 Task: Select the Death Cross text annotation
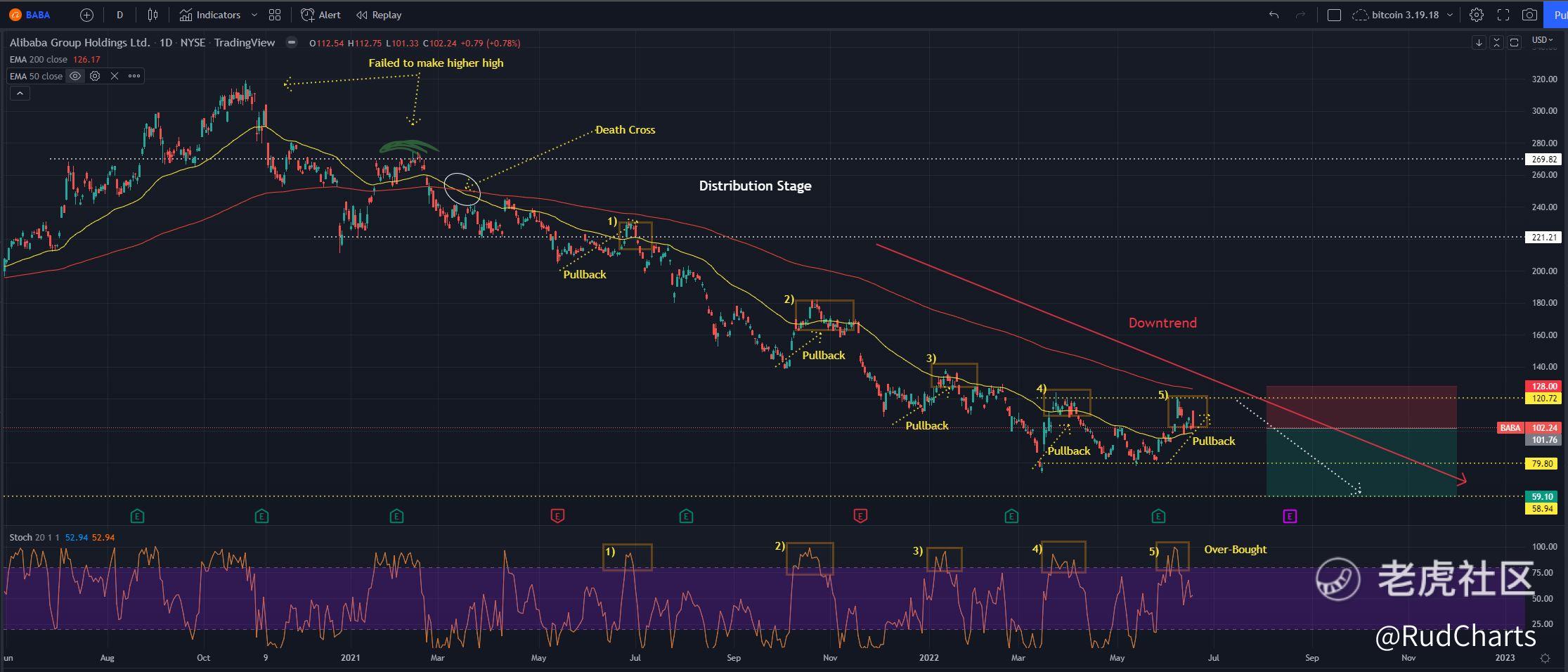click(626, 130)
